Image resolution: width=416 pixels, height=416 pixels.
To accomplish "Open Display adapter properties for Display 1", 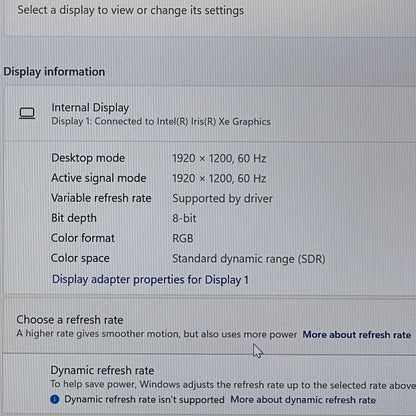I will [150, 279].
